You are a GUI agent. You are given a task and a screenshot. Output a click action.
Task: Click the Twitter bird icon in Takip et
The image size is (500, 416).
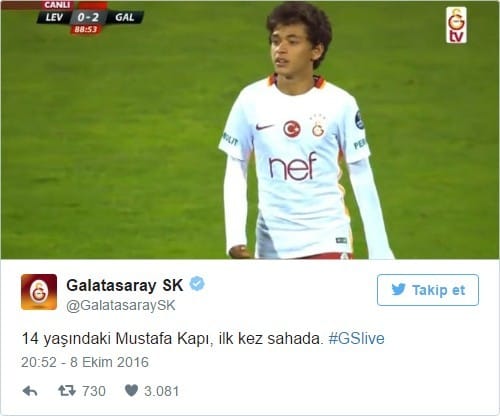coord(399,289)
